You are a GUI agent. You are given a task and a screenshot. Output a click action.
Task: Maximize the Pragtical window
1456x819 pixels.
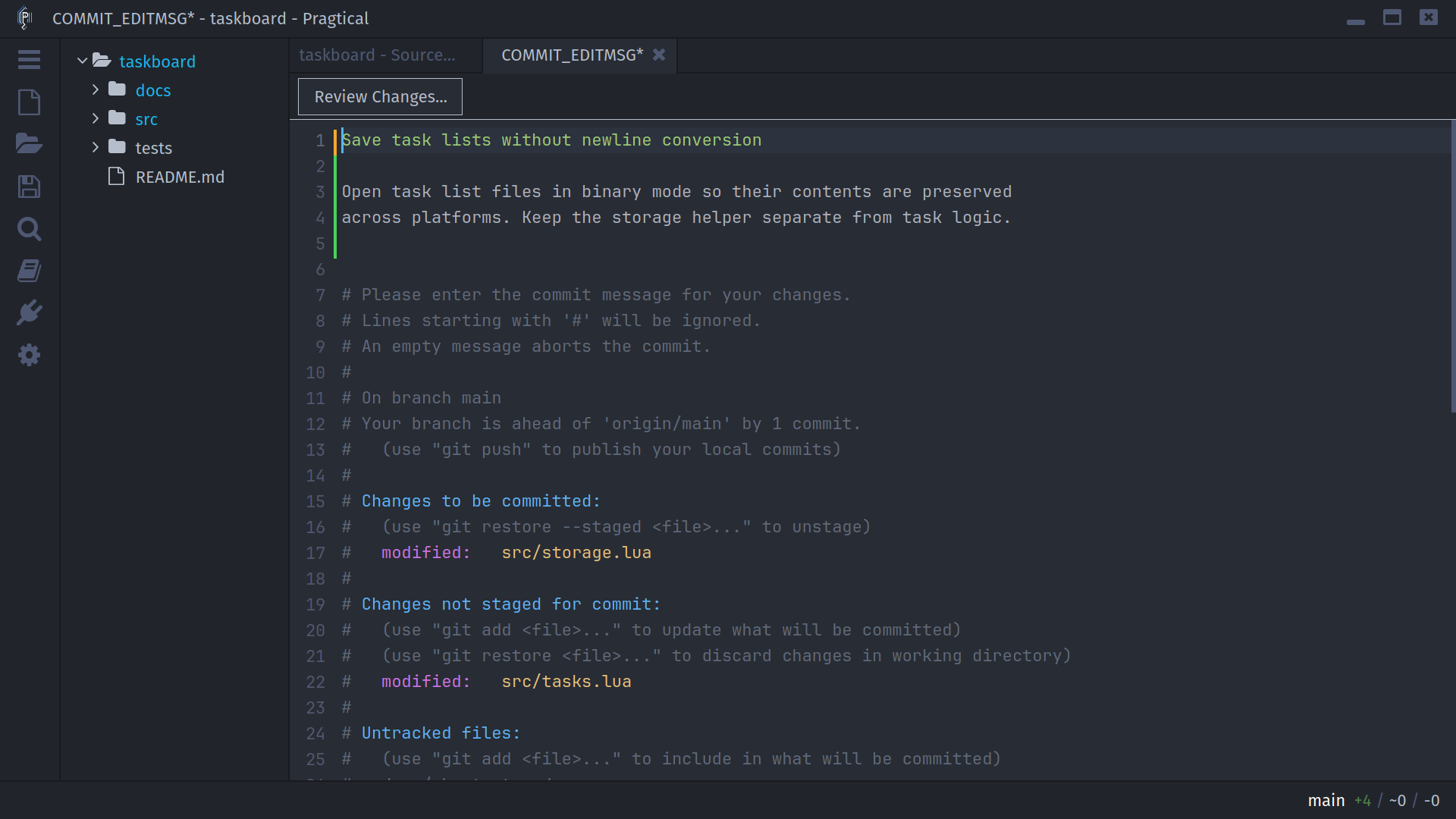(x=1392, y=17)
